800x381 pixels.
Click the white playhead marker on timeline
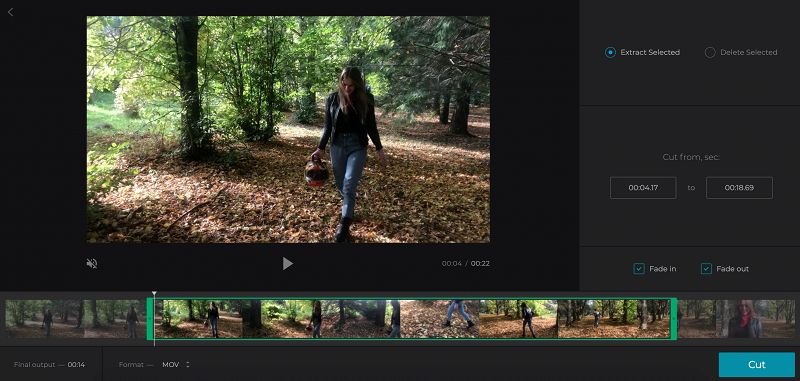pyautogui.click(x=154, y=294)
